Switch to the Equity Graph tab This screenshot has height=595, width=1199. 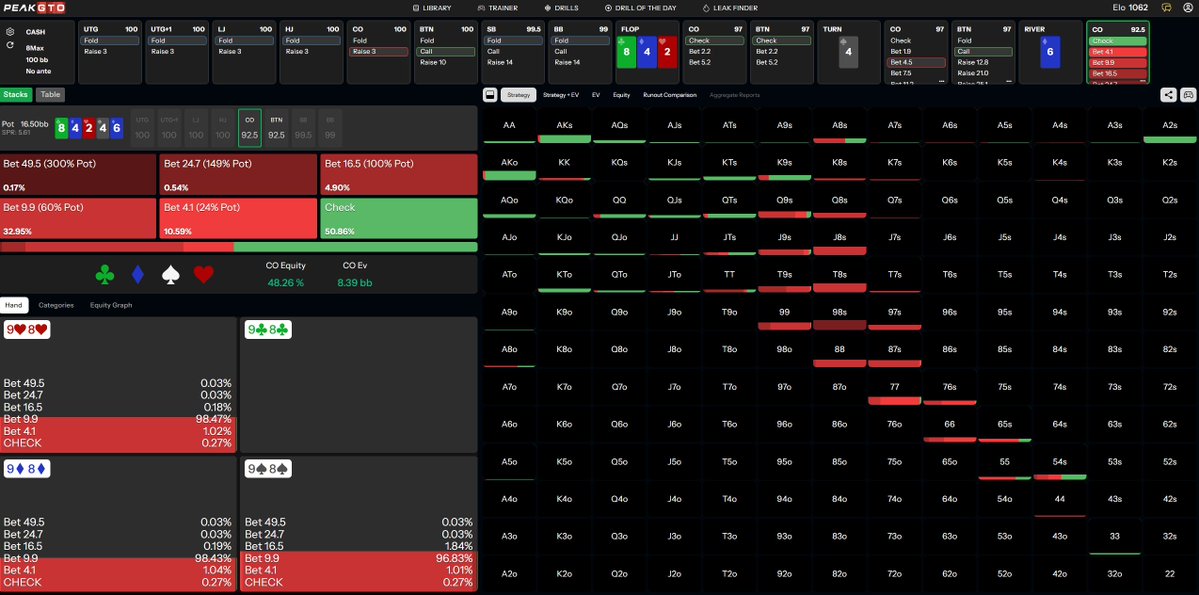(x=111, y=305)
